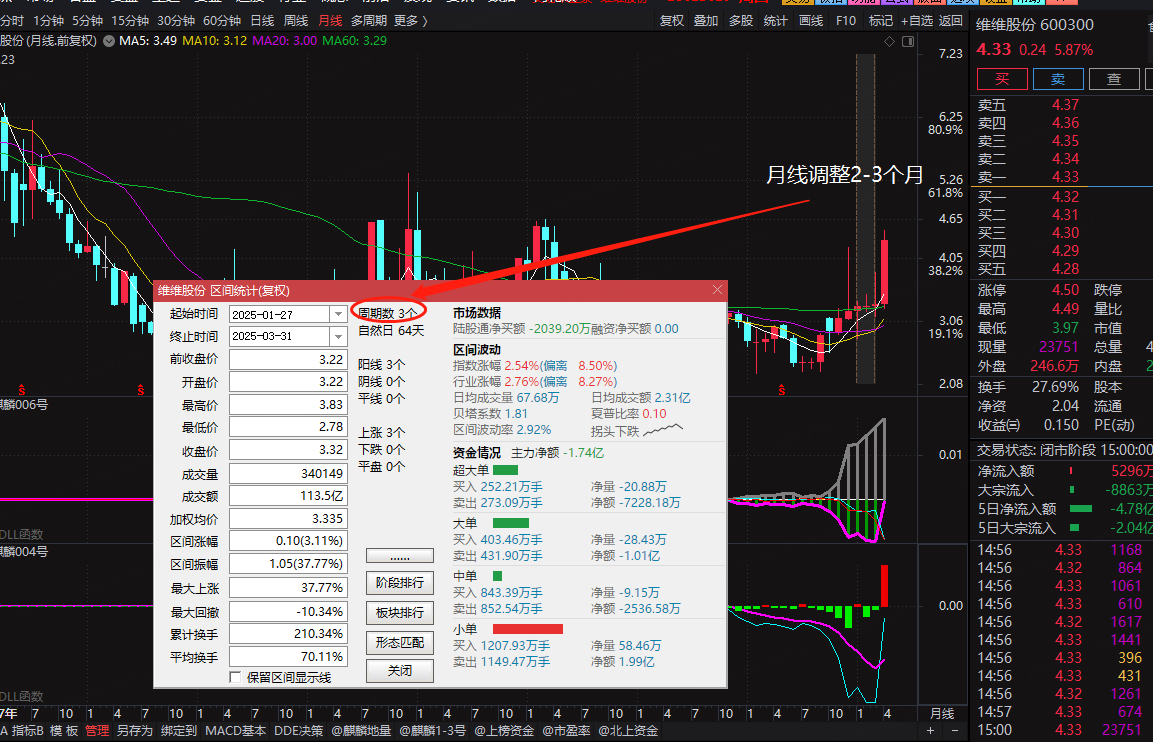
Task: Click 另存为 in the bottom bar
Action: [135, 730]
